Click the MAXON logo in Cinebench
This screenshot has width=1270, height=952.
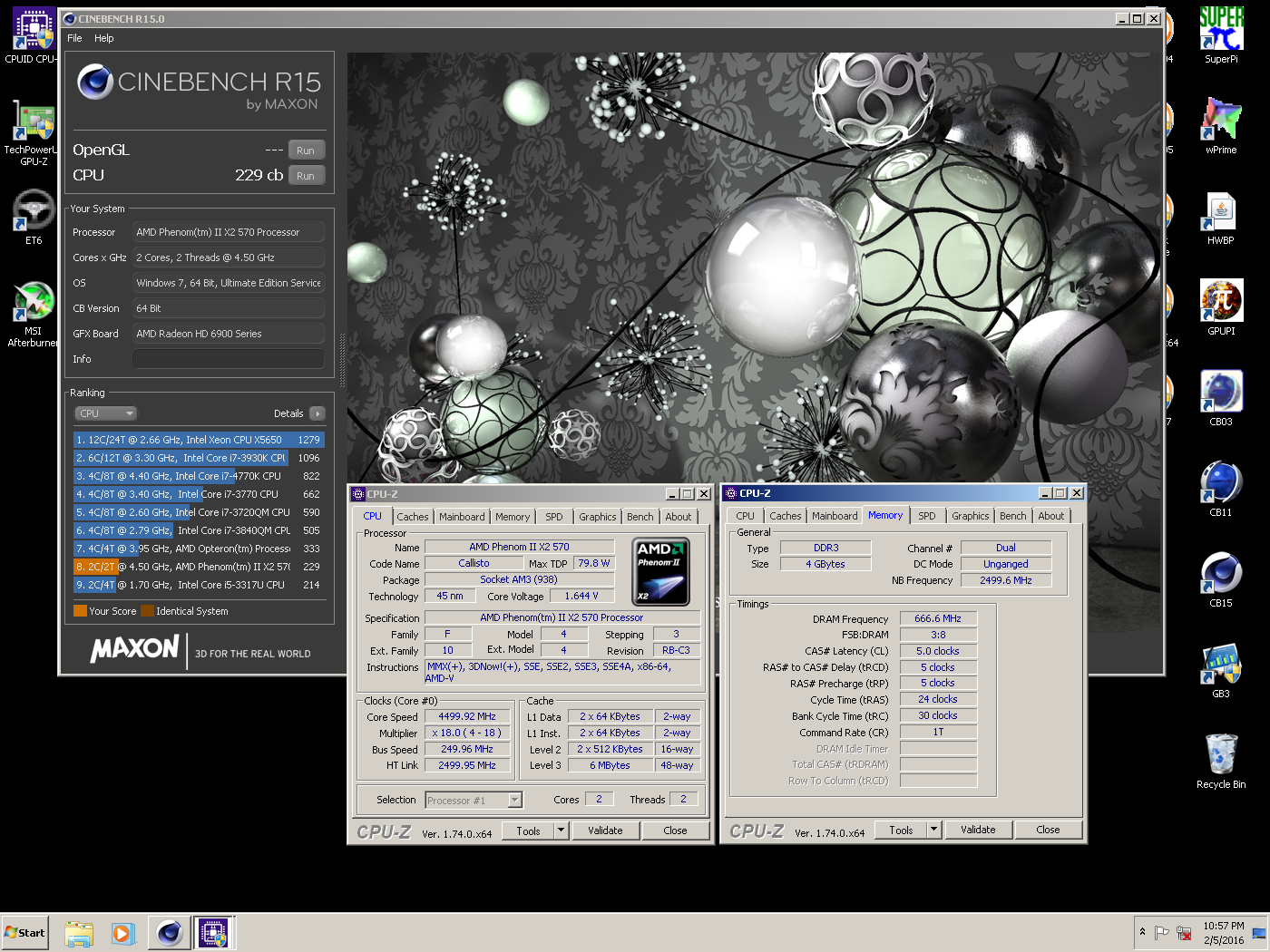coord(135,649)
